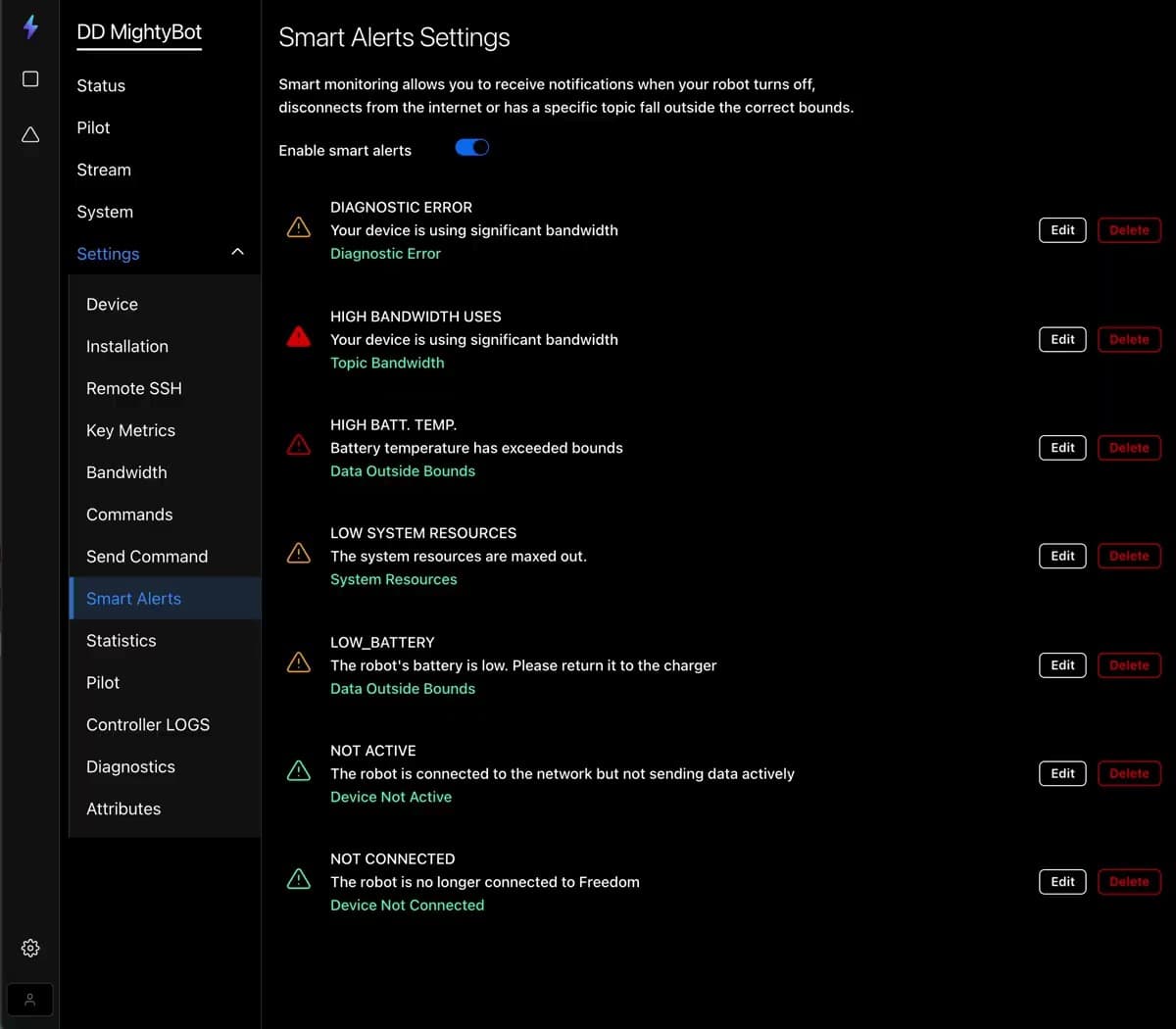Go to Stream in the sidebar

104,170
